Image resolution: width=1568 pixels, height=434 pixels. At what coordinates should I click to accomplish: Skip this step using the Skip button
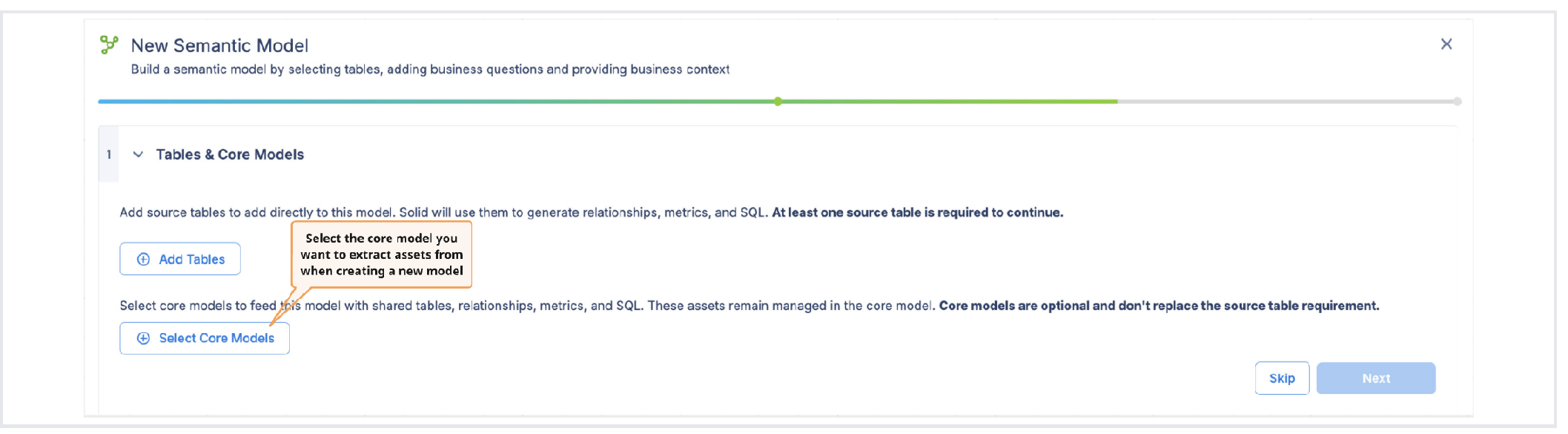click(x=1282, y=378)
